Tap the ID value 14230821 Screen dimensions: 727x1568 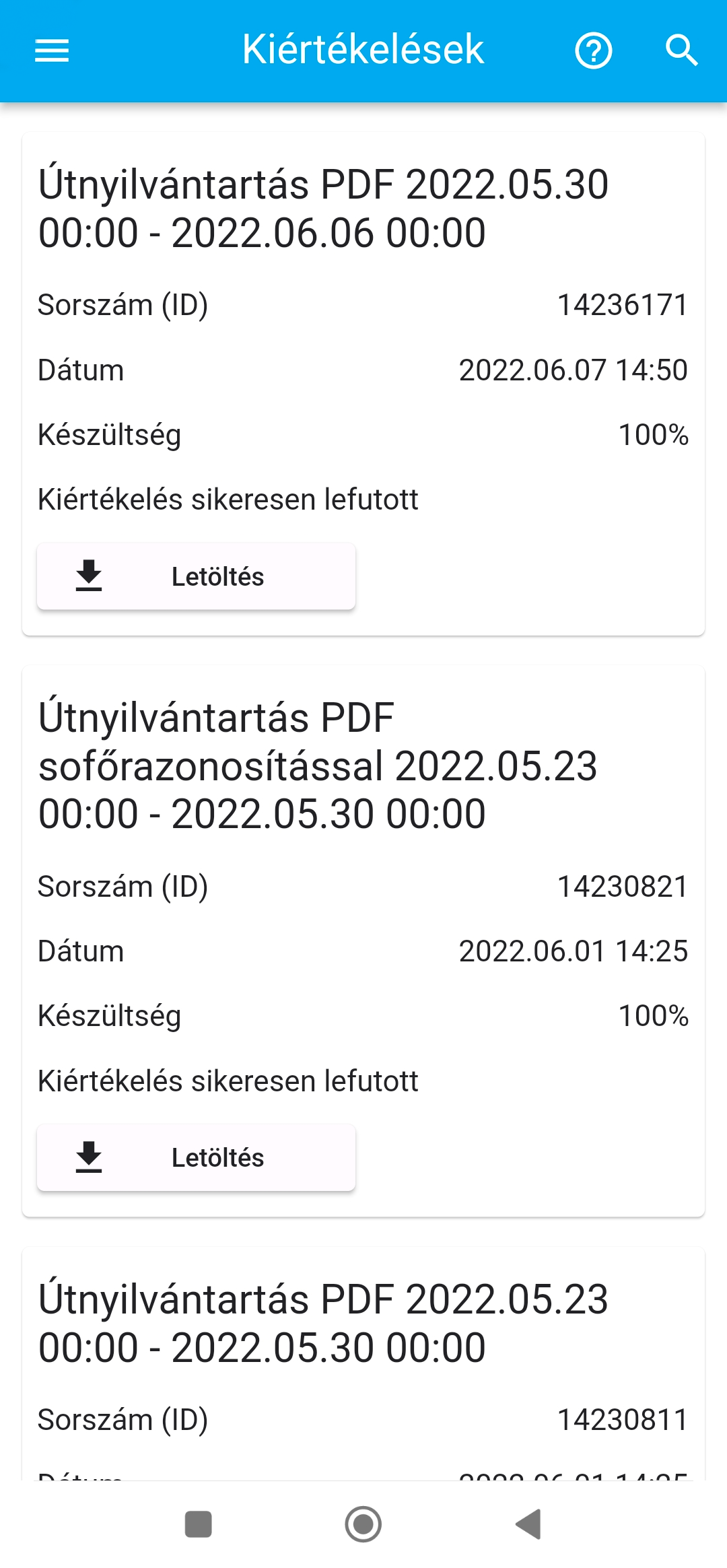622,887
